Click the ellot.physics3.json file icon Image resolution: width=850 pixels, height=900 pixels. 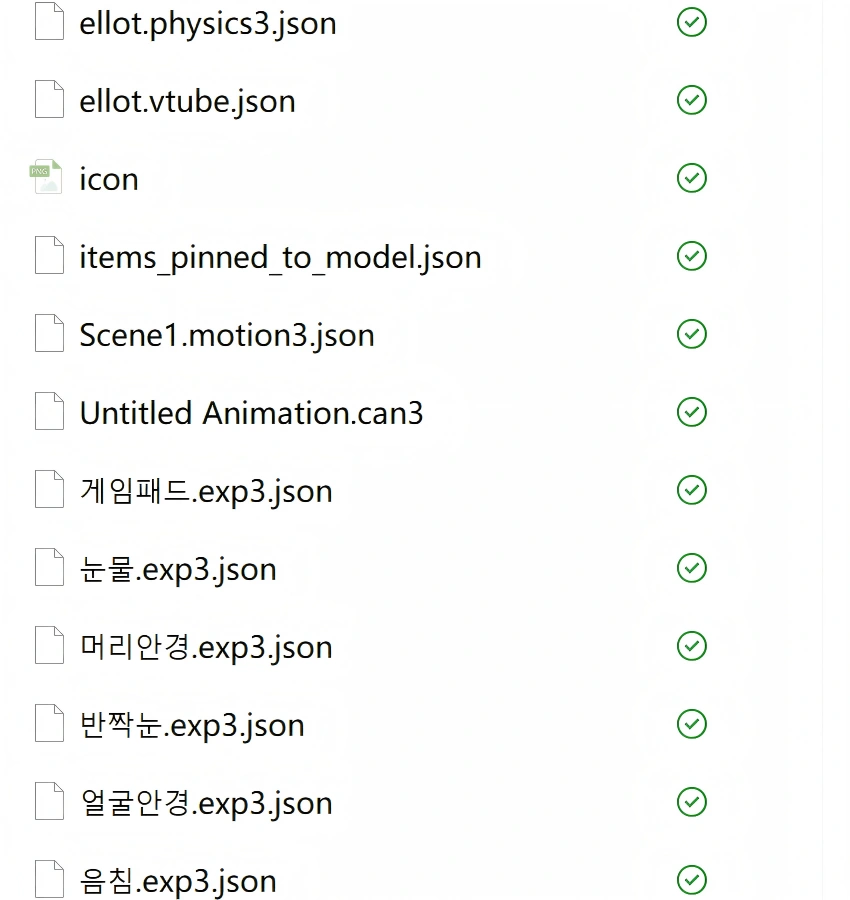50,22
